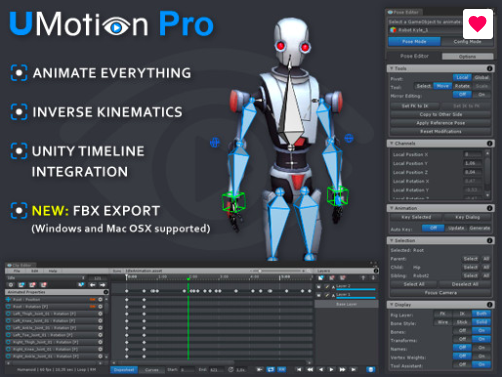Turn Names display On
Screen dimensions: 502x377
[x=481, y=348]
